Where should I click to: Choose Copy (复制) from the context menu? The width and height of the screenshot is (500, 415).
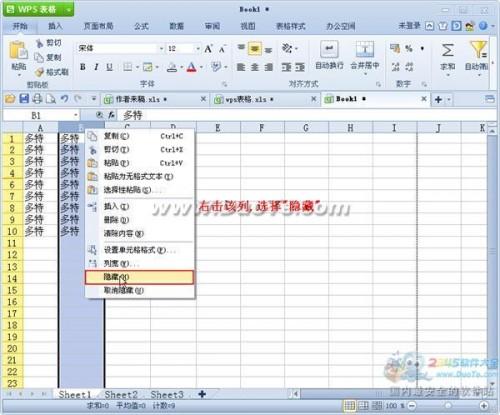tap(140, 136)
